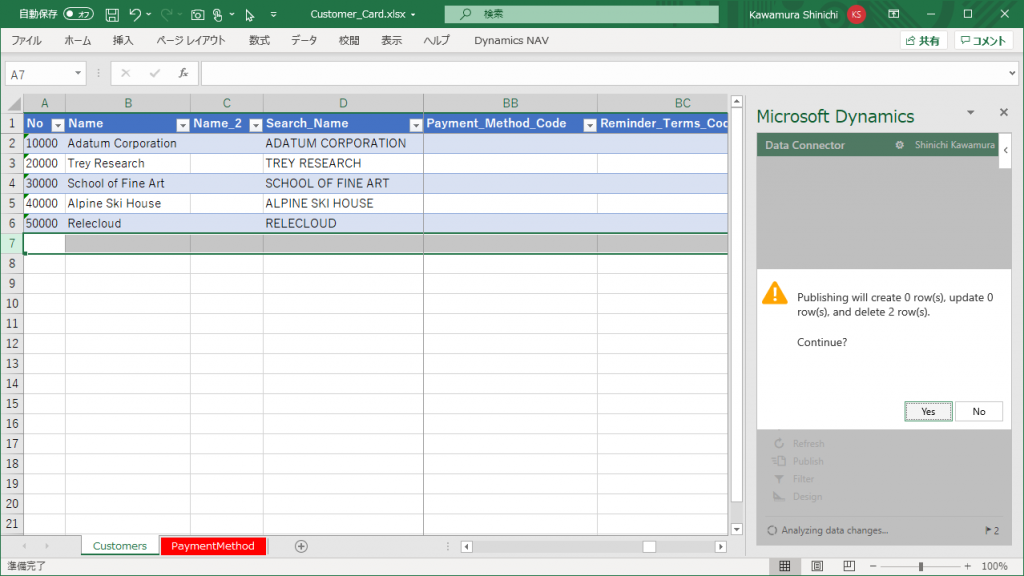Open the ファイル tab
Image resolution: width=1024 pixels, height=576 pixels.
coord(26,40)
